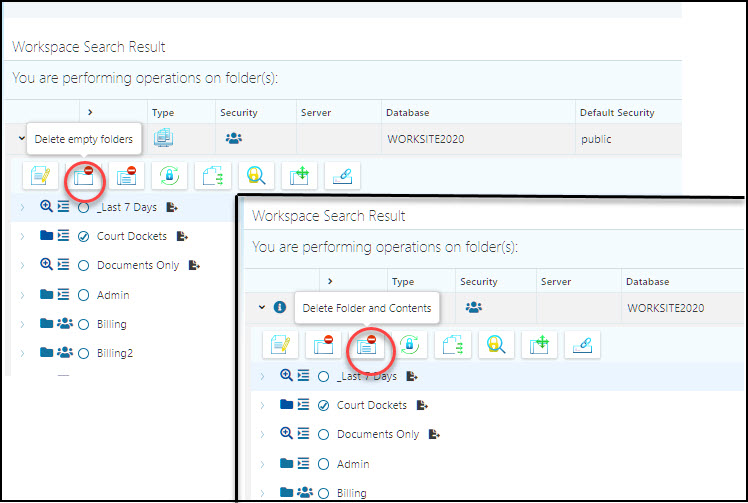Click the public default security cell
Viewport: 748px width, 503px height.
click(x=596, y=139)
